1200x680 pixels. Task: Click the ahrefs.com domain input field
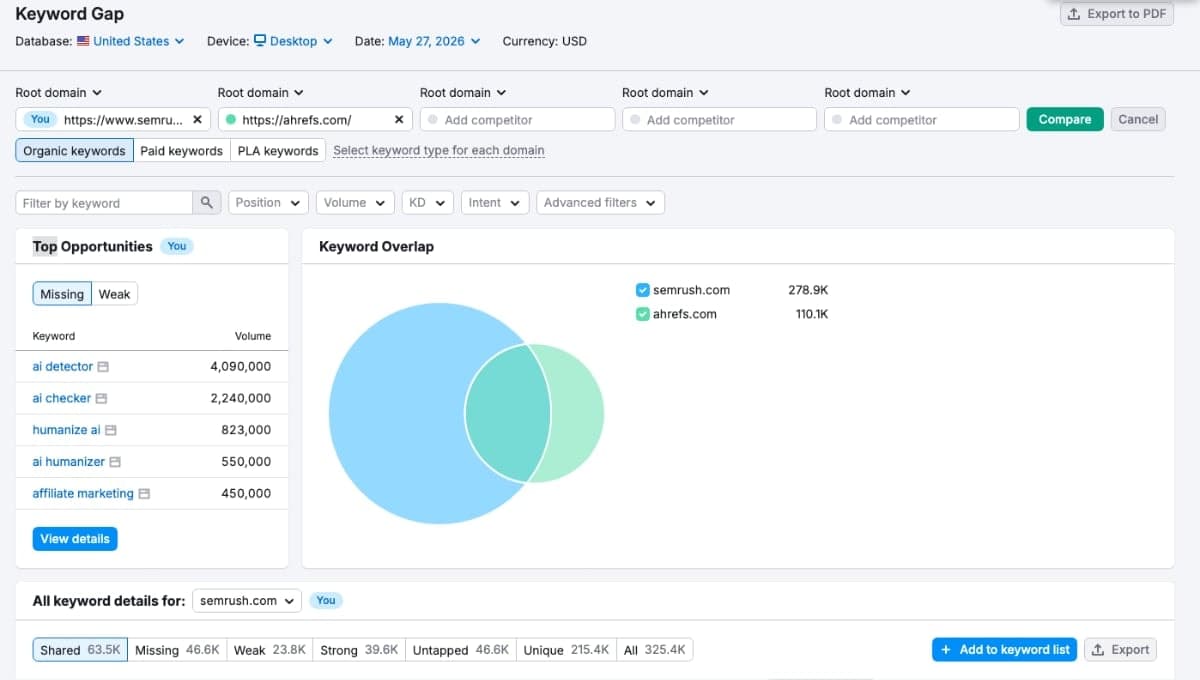point(315,119)
